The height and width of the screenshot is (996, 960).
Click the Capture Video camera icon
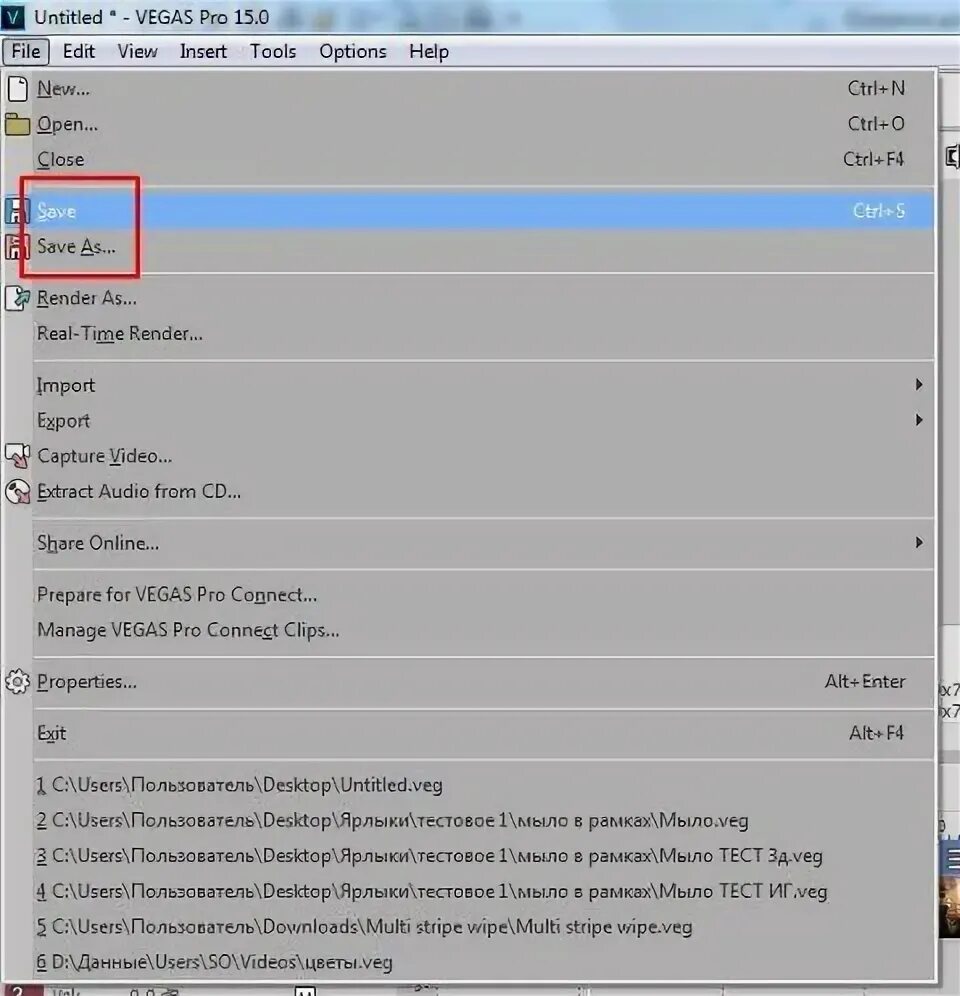pos(17,455)
